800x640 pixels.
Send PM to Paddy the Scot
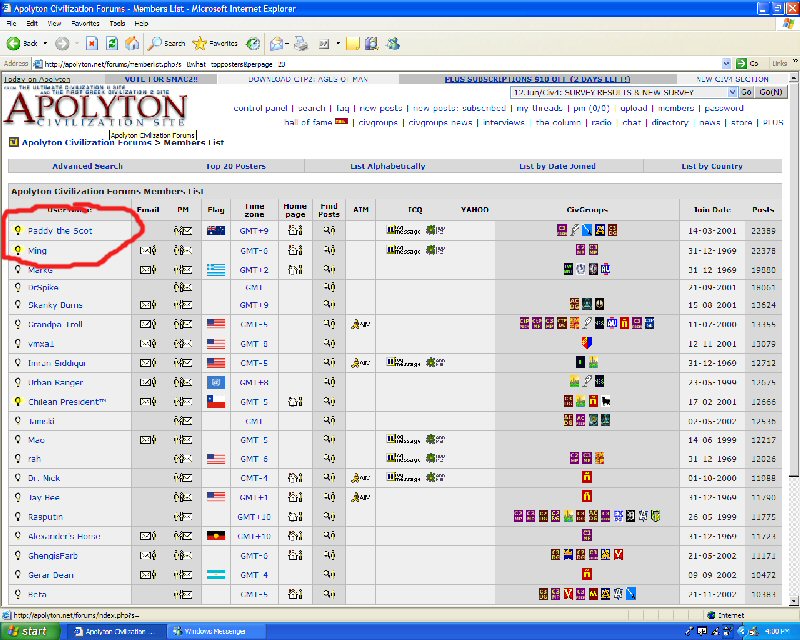click(182, 230)
